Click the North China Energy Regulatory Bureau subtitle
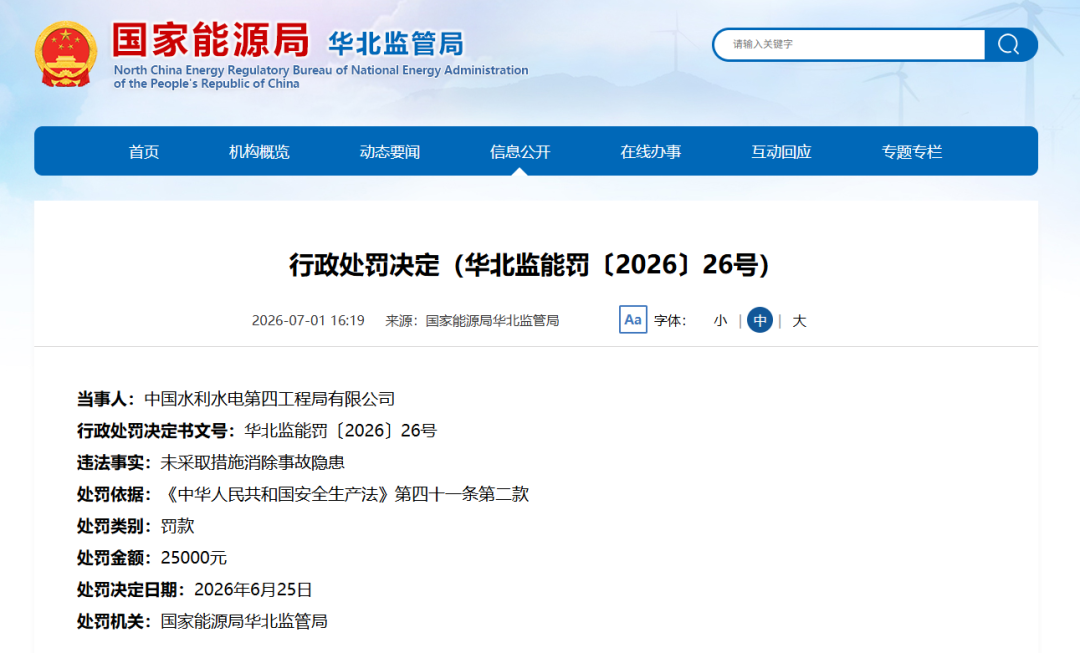This screenshot has width=1080, height=653. (x=321, y=76)
